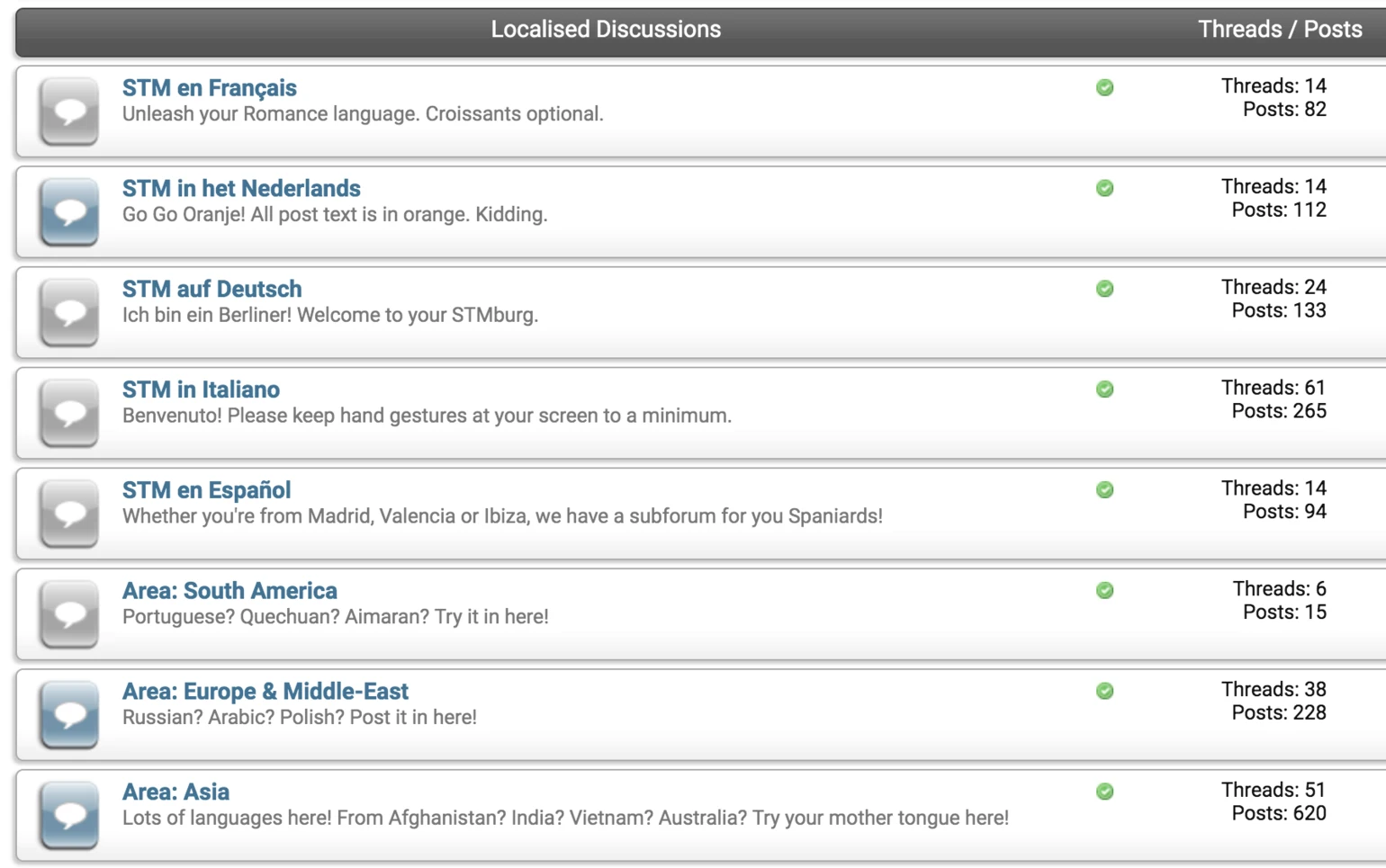Click the Threads: 38 count for Europe & Middle-East
The height and width of the screenshot is (868, 1386).
(1273, 688)
